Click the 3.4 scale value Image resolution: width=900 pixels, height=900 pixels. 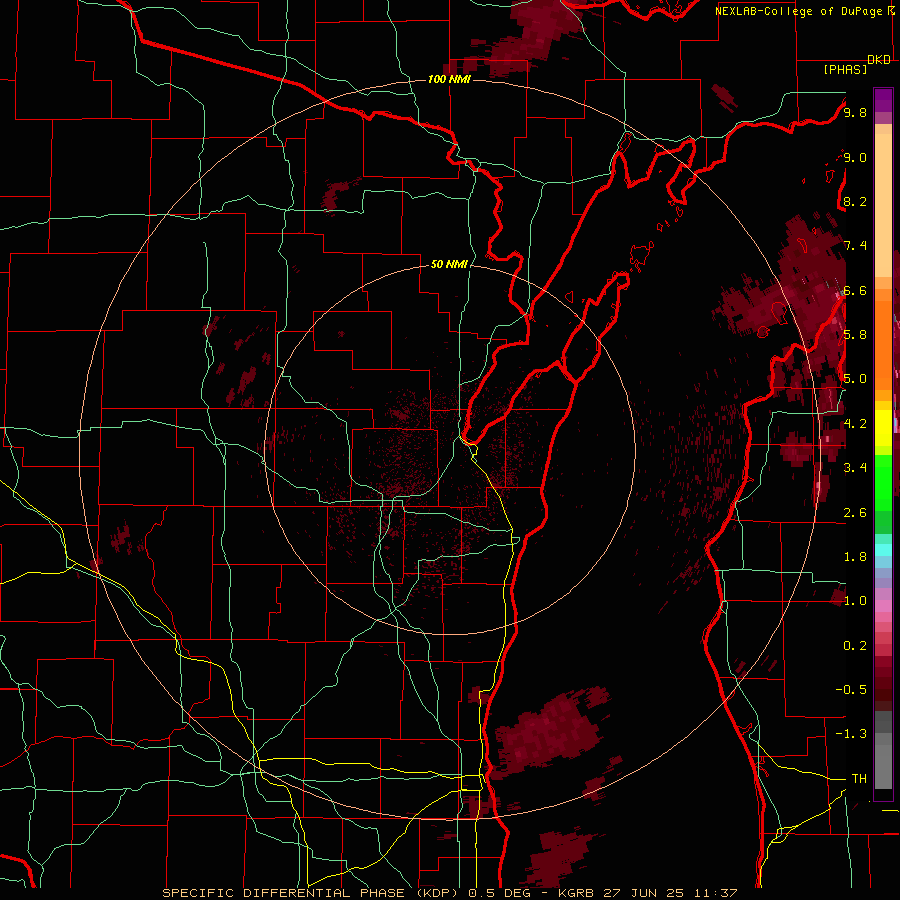855,468
